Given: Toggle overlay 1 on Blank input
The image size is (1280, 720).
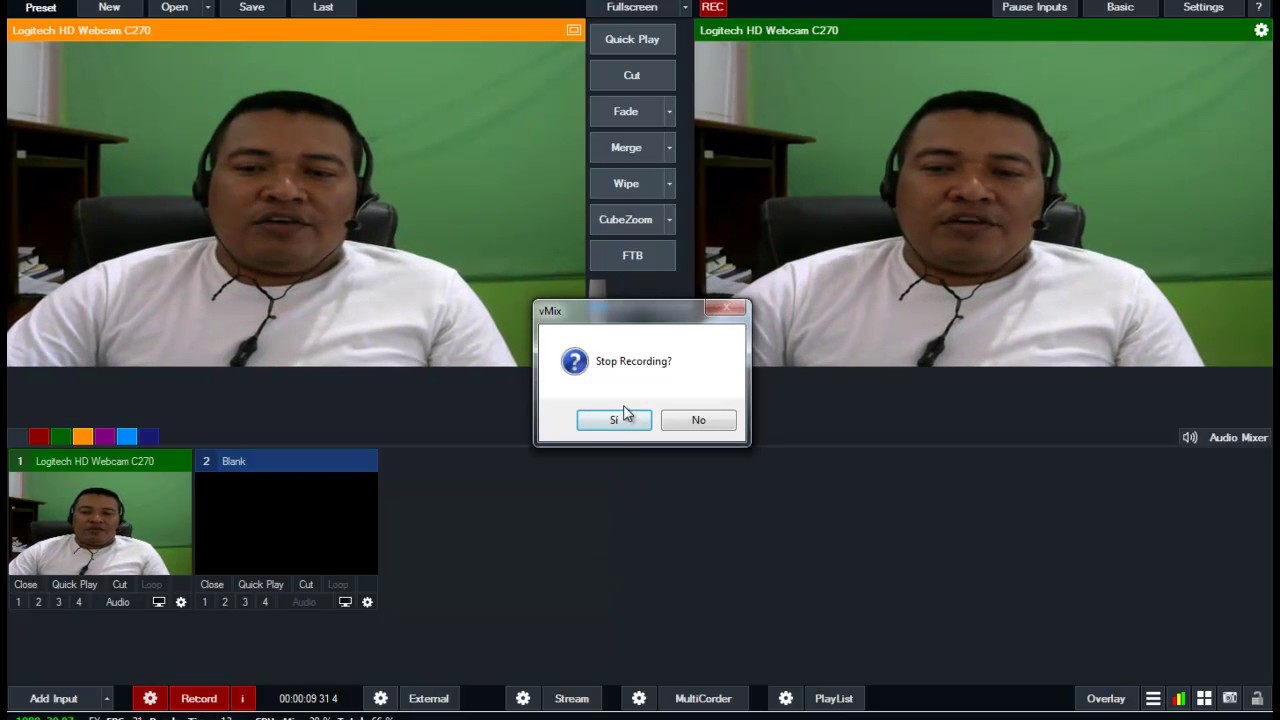Looking at the screenshot, I should click(205, 602).
